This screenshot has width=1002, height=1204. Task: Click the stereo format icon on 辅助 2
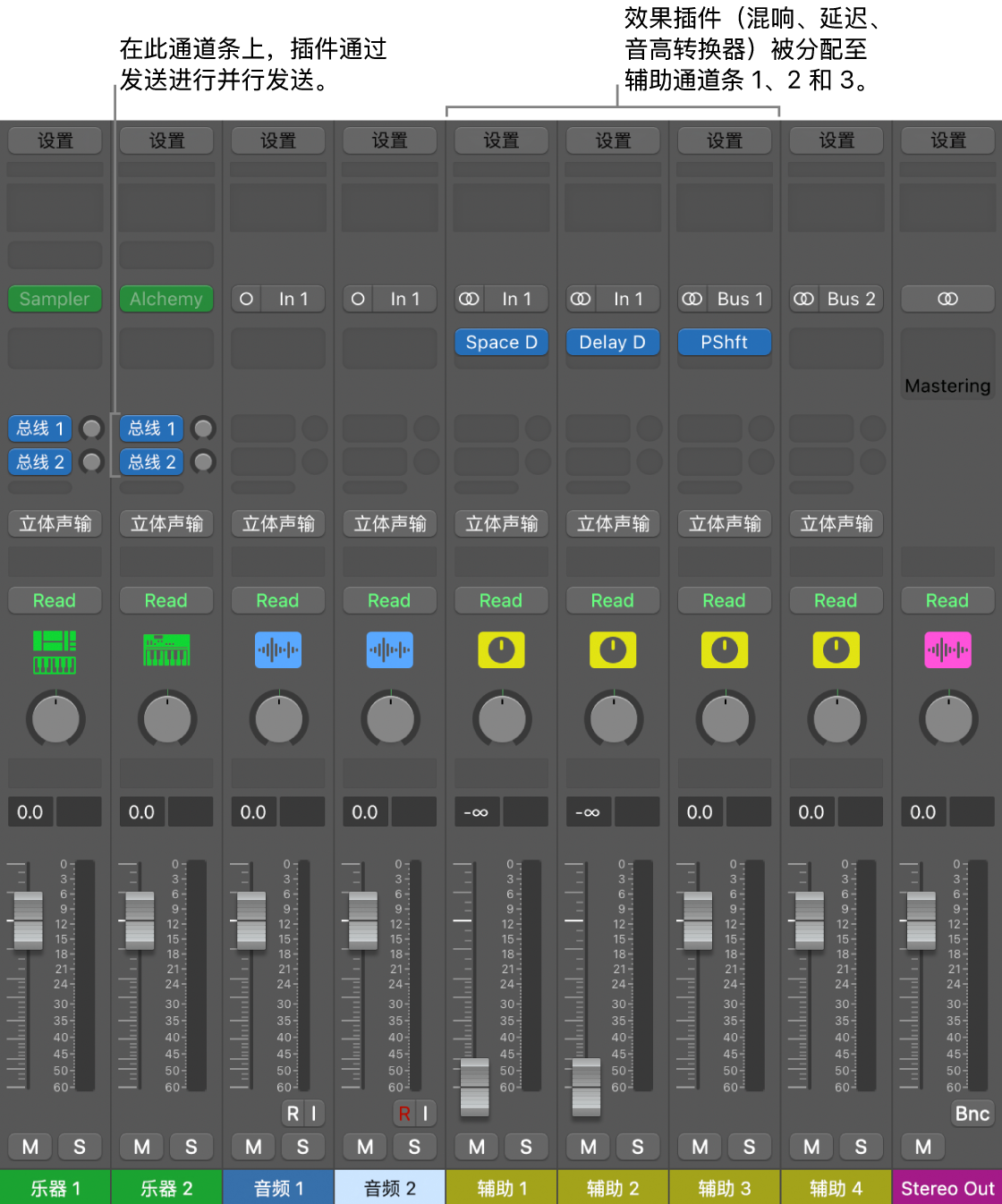(x=581, y=299)
